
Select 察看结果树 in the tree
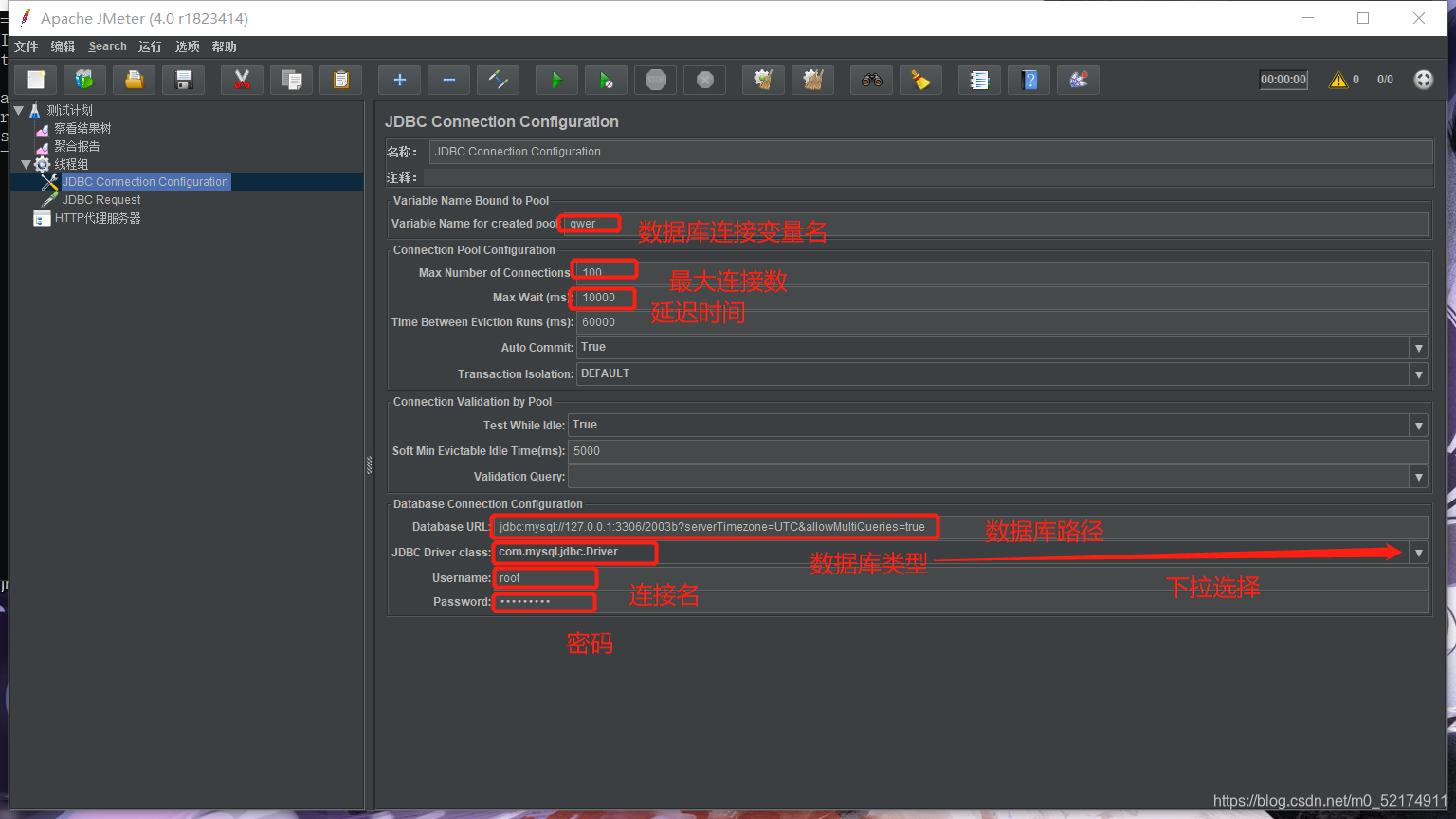coord(82,128)
